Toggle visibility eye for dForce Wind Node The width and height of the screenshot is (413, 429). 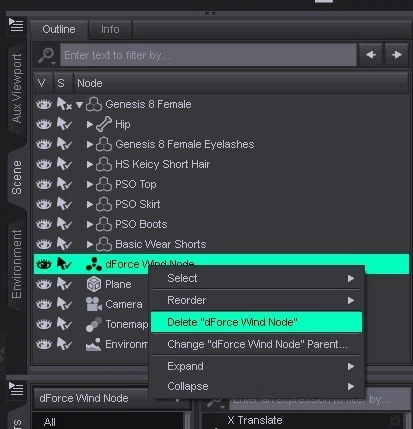(44, 264)
